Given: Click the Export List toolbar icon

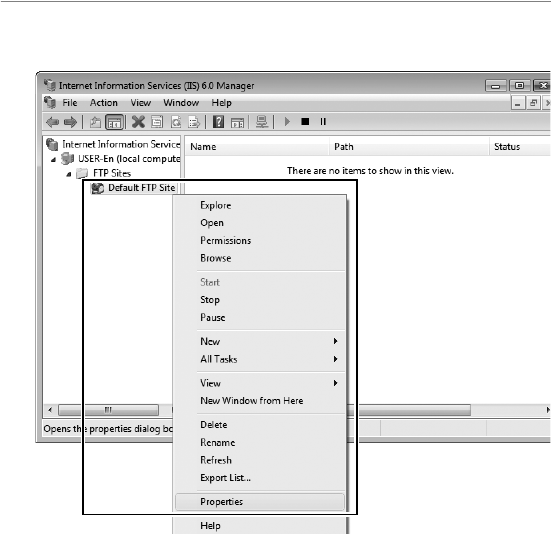Looking at the screenshot, I should [194, 122].
